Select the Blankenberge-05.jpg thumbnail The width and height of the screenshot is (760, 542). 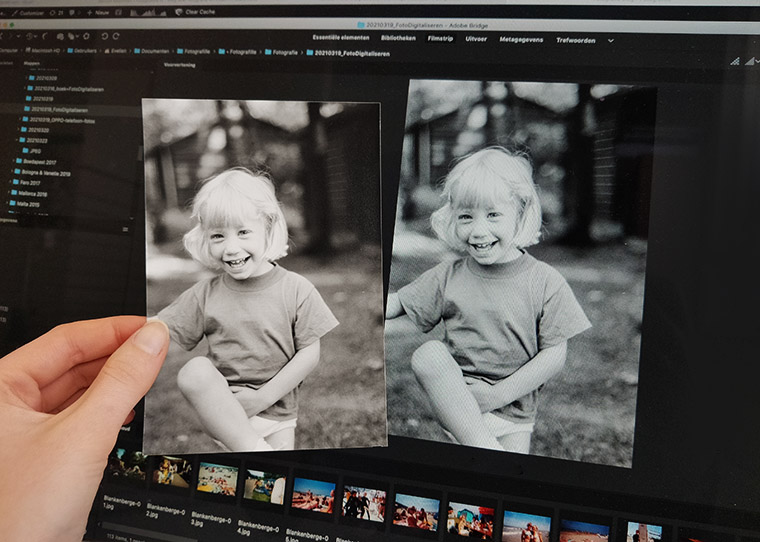coord(313,495)
